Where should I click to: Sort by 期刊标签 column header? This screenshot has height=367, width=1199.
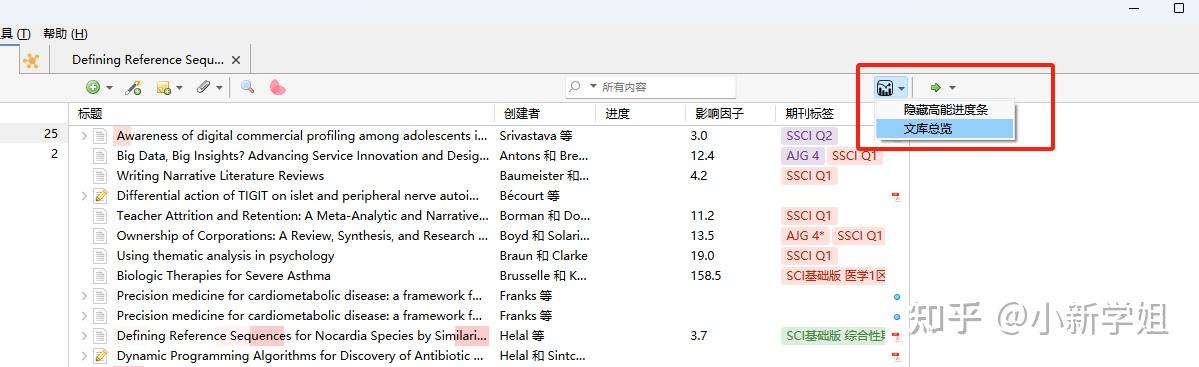pos(810,114)
